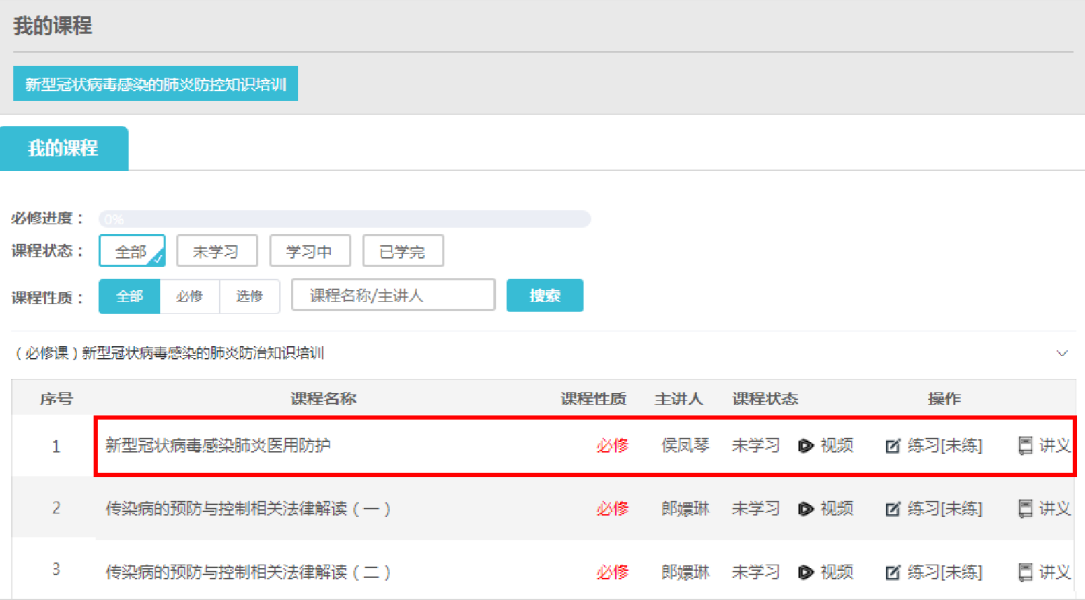1085x600 pixels.
Task: Collapse the 必修课 course section chevron
Action: 1062,353
